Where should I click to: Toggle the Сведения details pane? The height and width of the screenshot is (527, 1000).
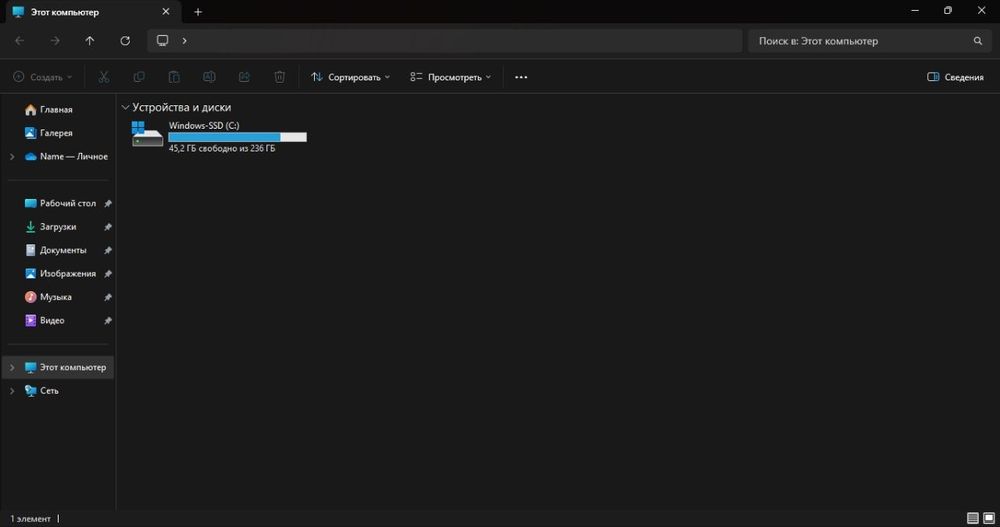click(x=955, y=77)
